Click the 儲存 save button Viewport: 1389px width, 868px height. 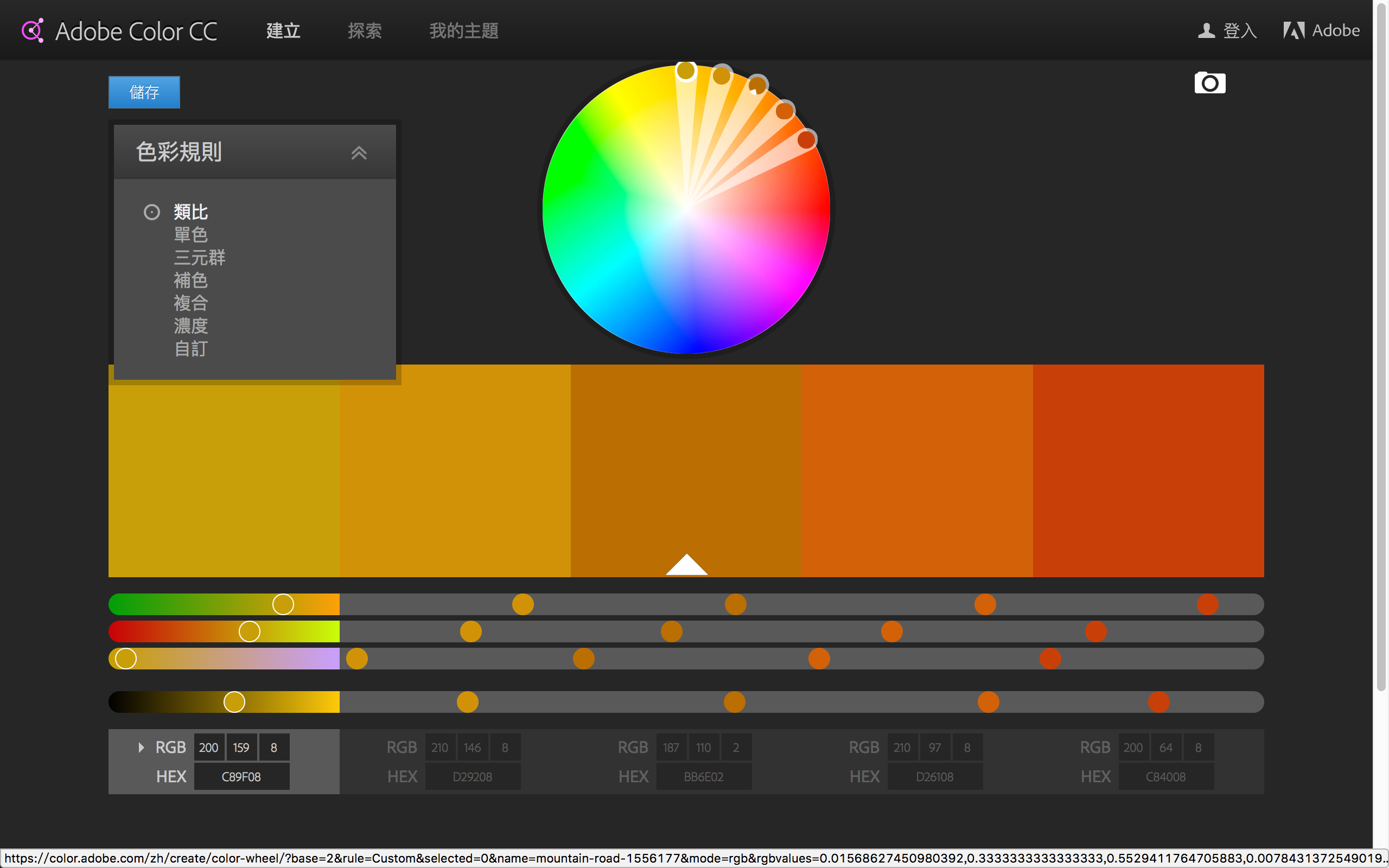click(144, 92)
